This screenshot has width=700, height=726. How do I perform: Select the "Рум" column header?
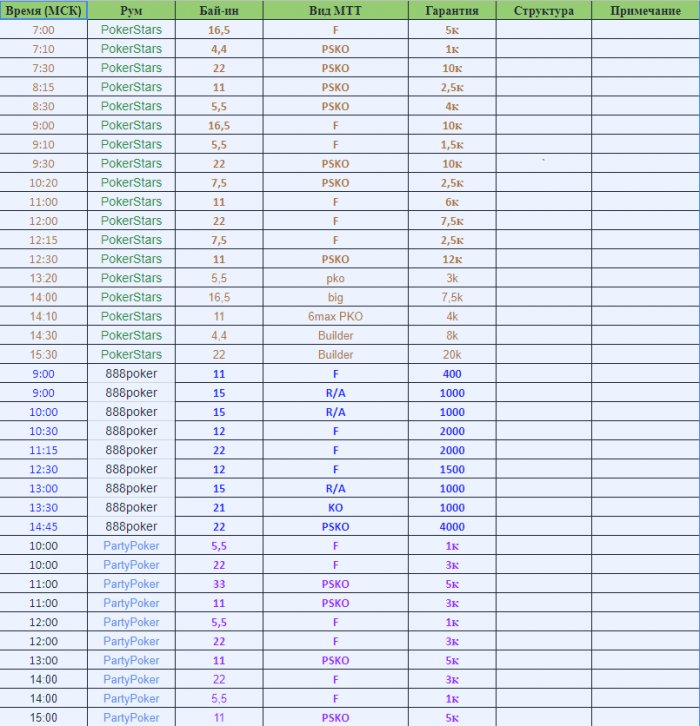[x=131, y=10]
